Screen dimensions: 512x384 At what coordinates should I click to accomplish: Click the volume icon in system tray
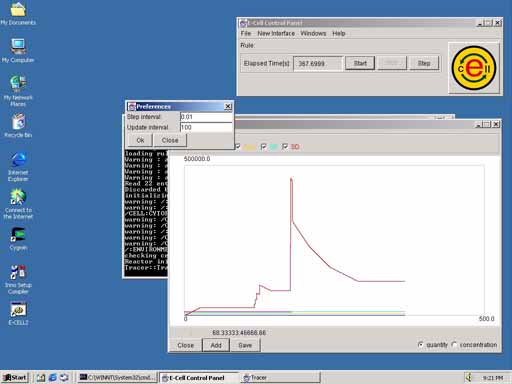469,377
